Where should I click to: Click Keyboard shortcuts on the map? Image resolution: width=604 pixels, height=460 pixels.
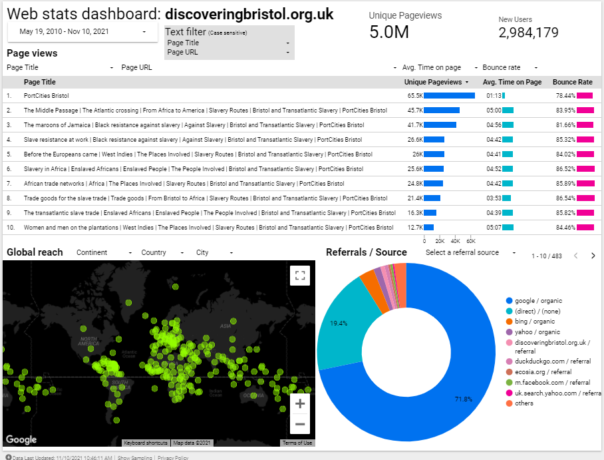145,443
